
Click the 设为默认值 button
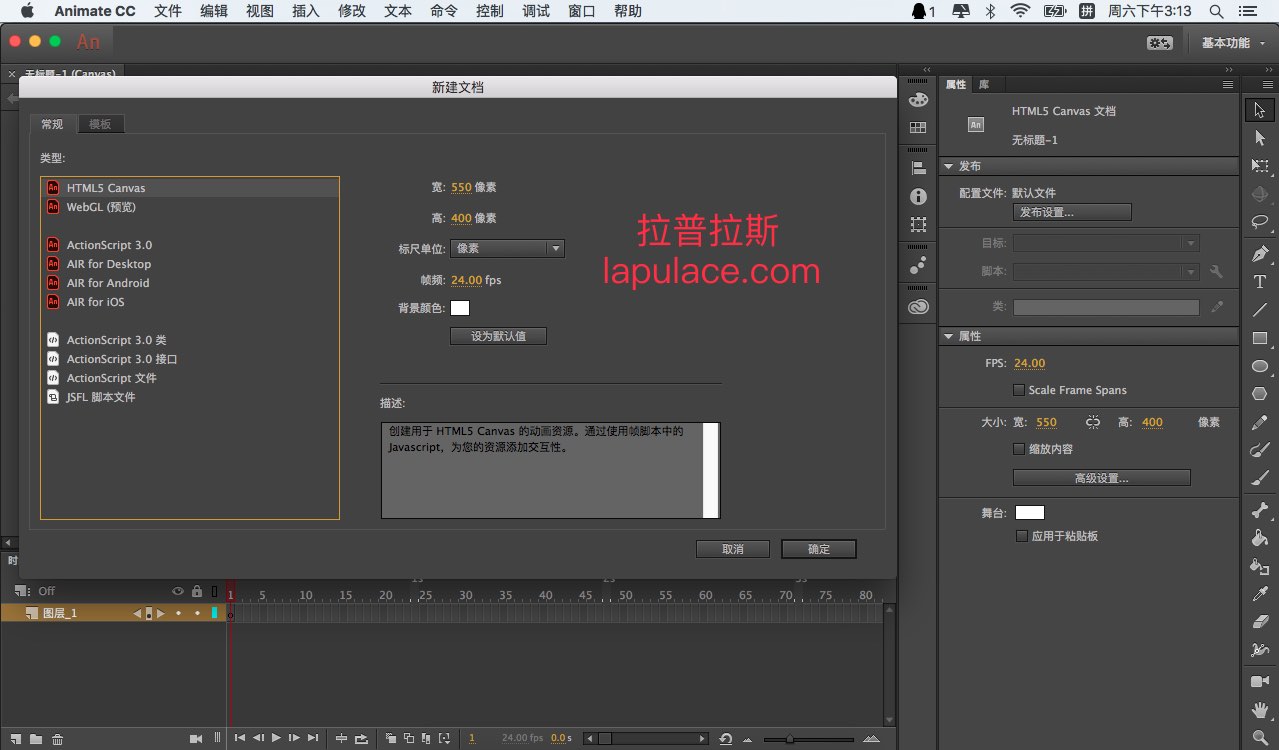pos(498,337)
